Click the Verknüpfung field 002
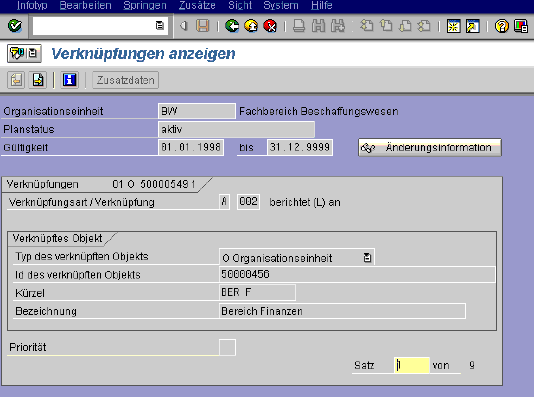The height and width of the screenshot is (397, 534). coord(248,202)
